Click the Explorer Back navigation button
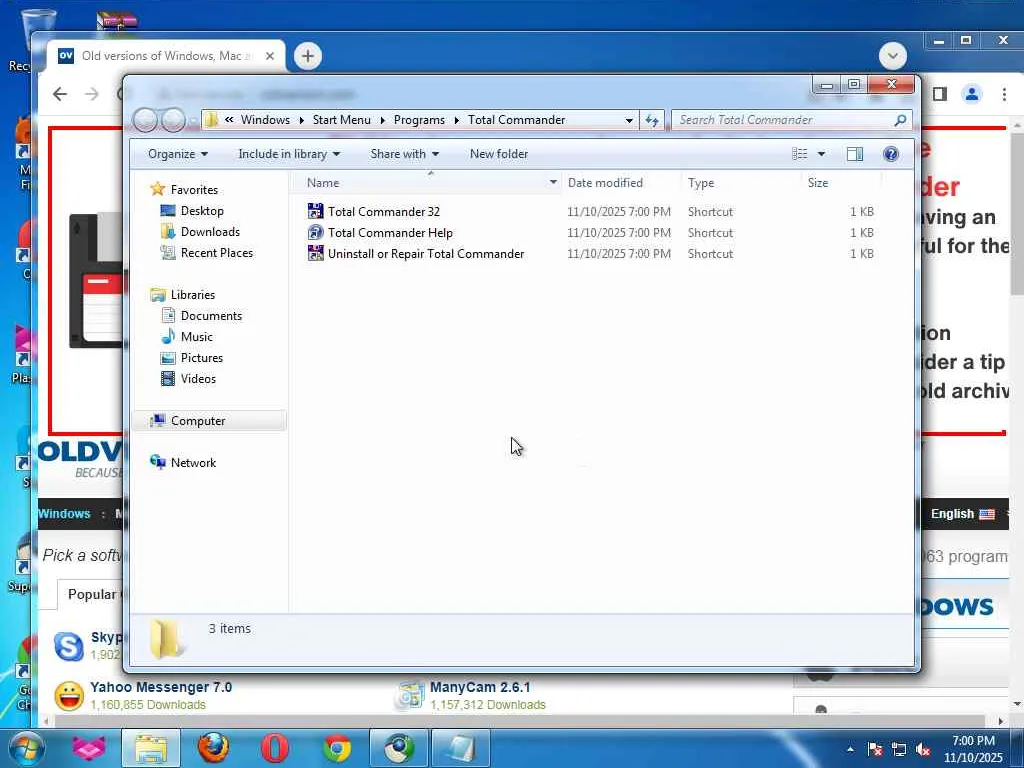The width and height of the screenshot is (1024, 768). pos(145,120)
